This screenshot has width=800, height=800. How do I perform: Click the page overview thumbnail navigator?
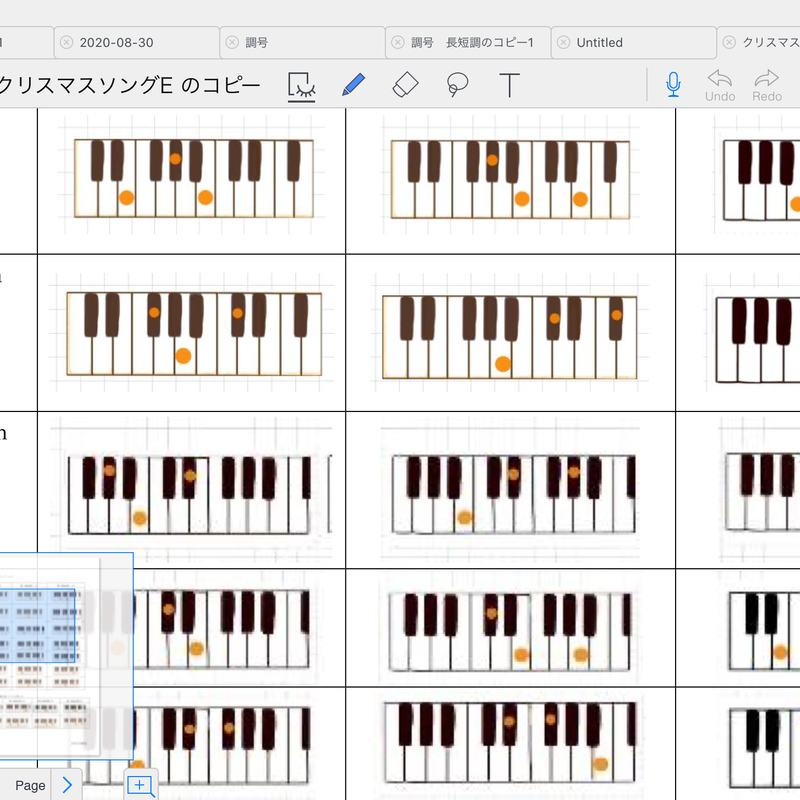pos(66,655)
